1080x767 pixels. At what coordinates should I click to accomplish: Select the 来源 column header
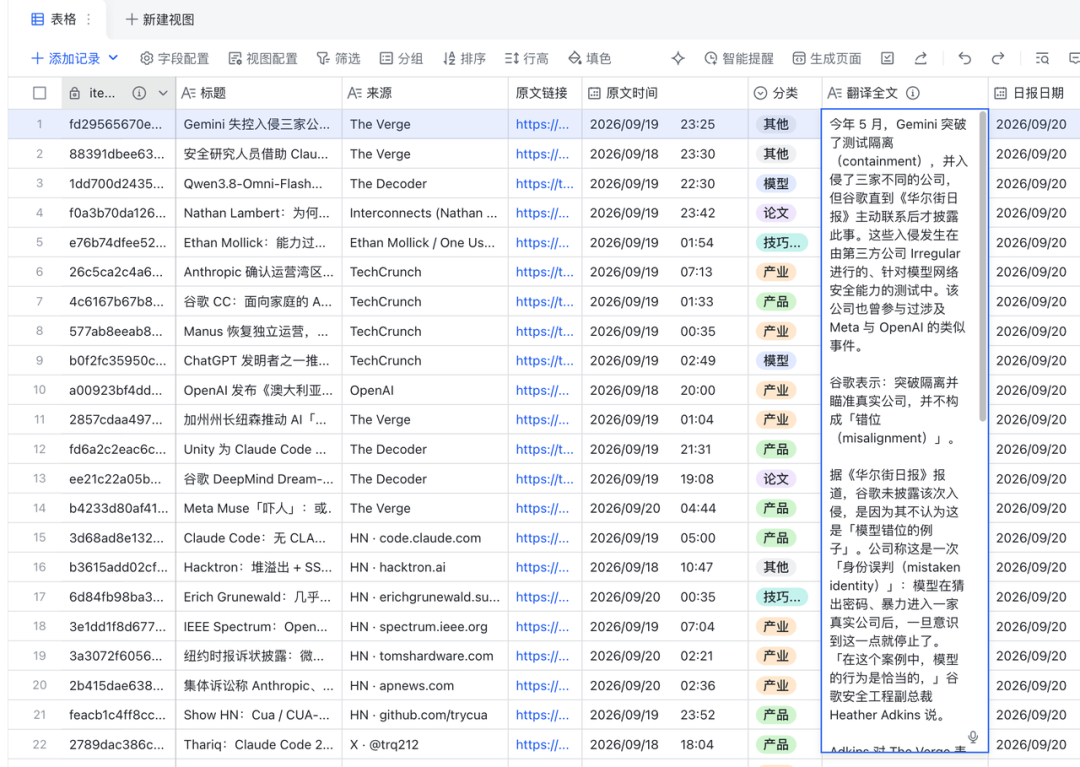point(424,93)
